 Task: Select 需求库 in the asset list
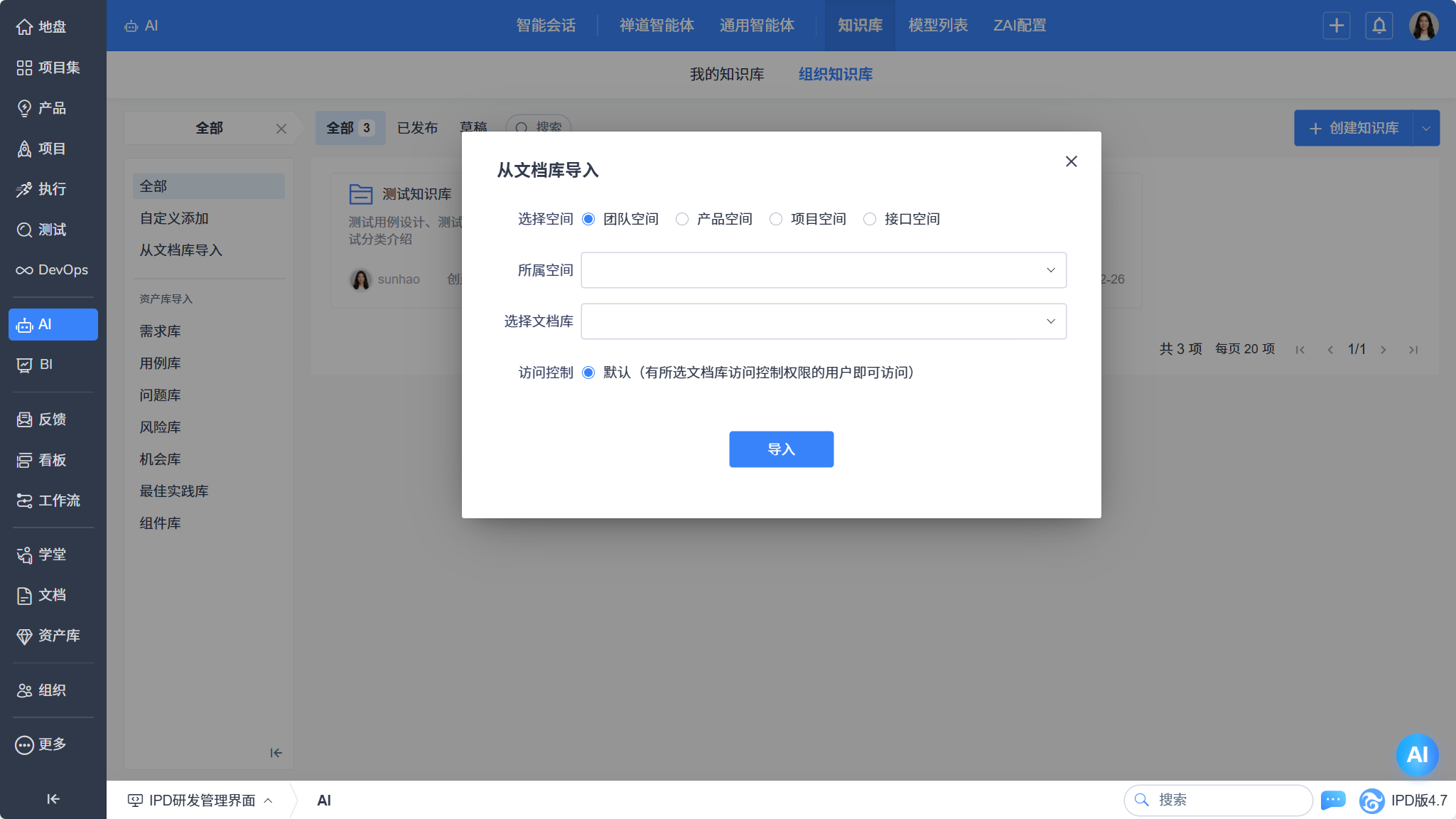(x=160, y=331)
